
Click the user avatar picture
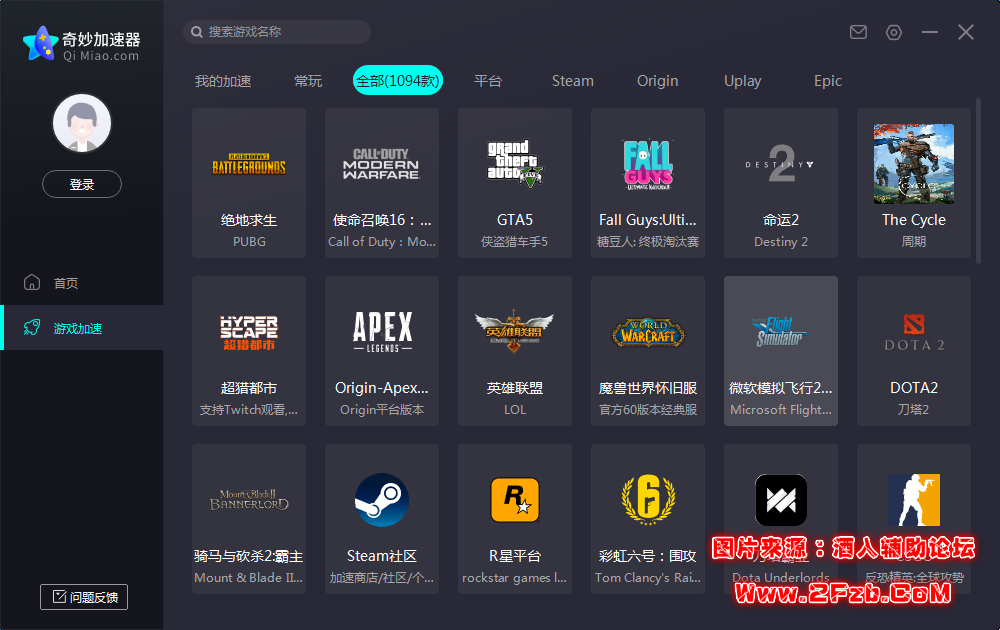[x=82, y=123]
